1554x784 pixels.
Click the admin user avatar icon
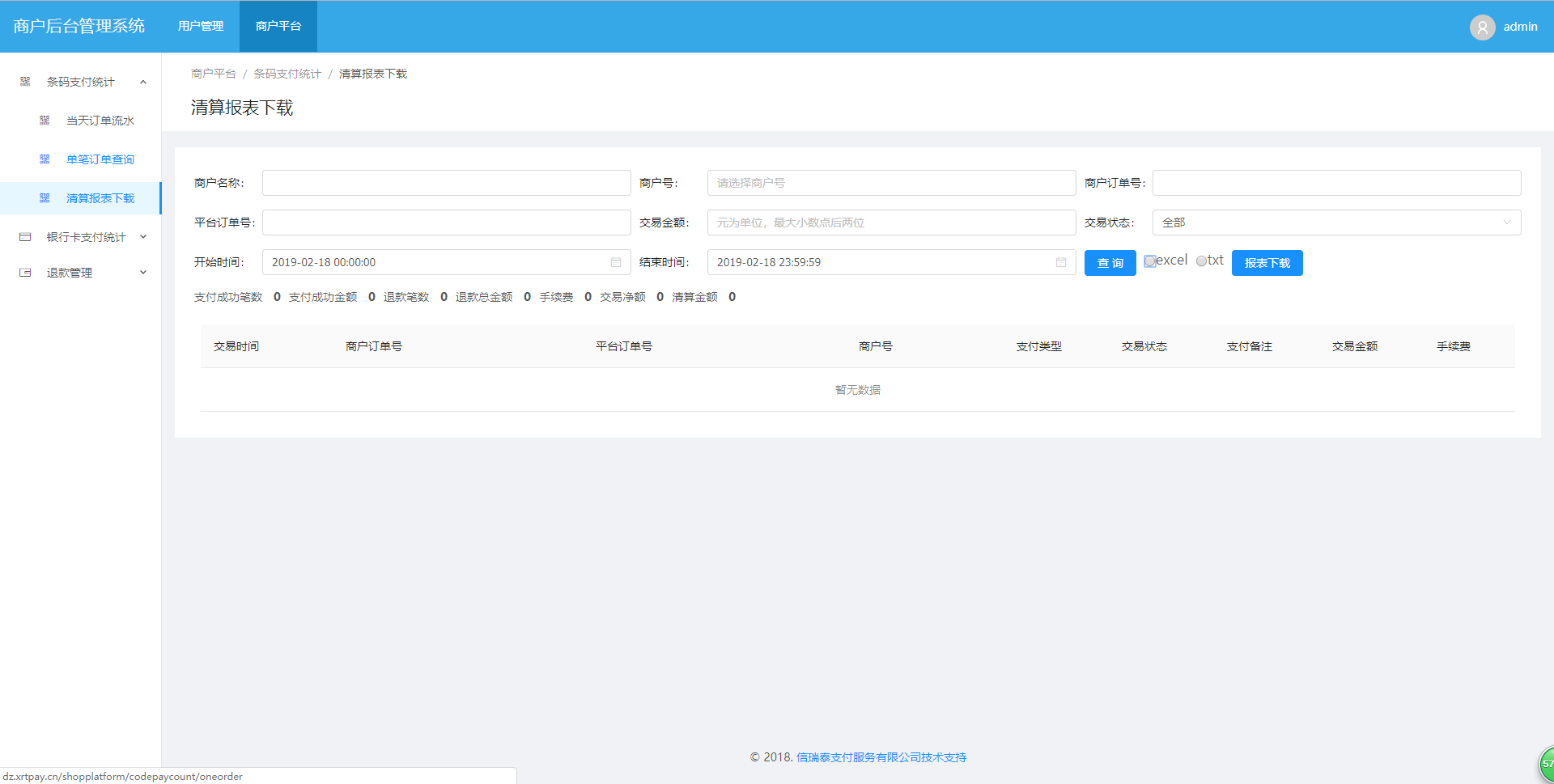pos(1482,27)
